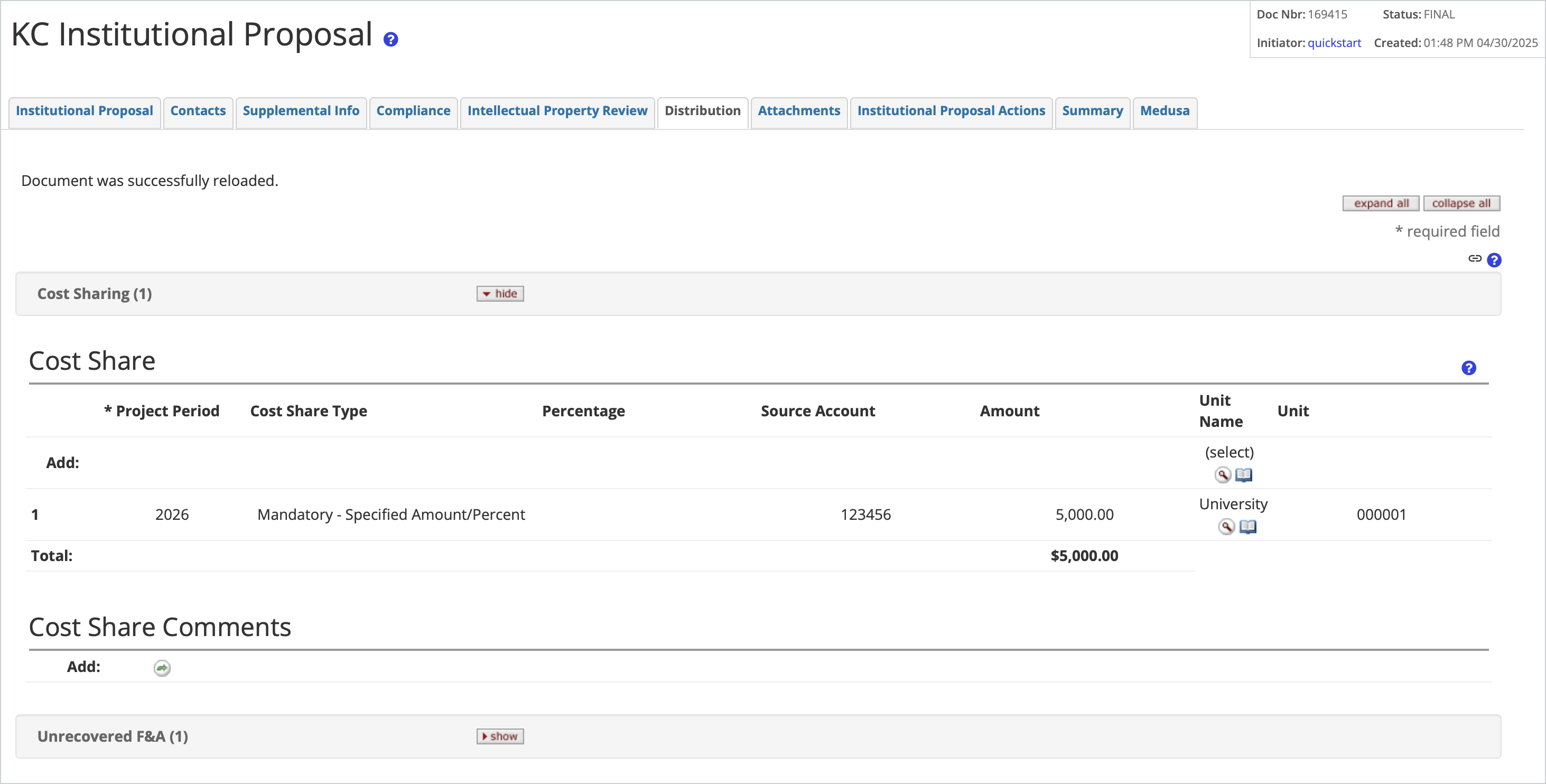Click the direct link chain icon

[x=1475, y=259]
